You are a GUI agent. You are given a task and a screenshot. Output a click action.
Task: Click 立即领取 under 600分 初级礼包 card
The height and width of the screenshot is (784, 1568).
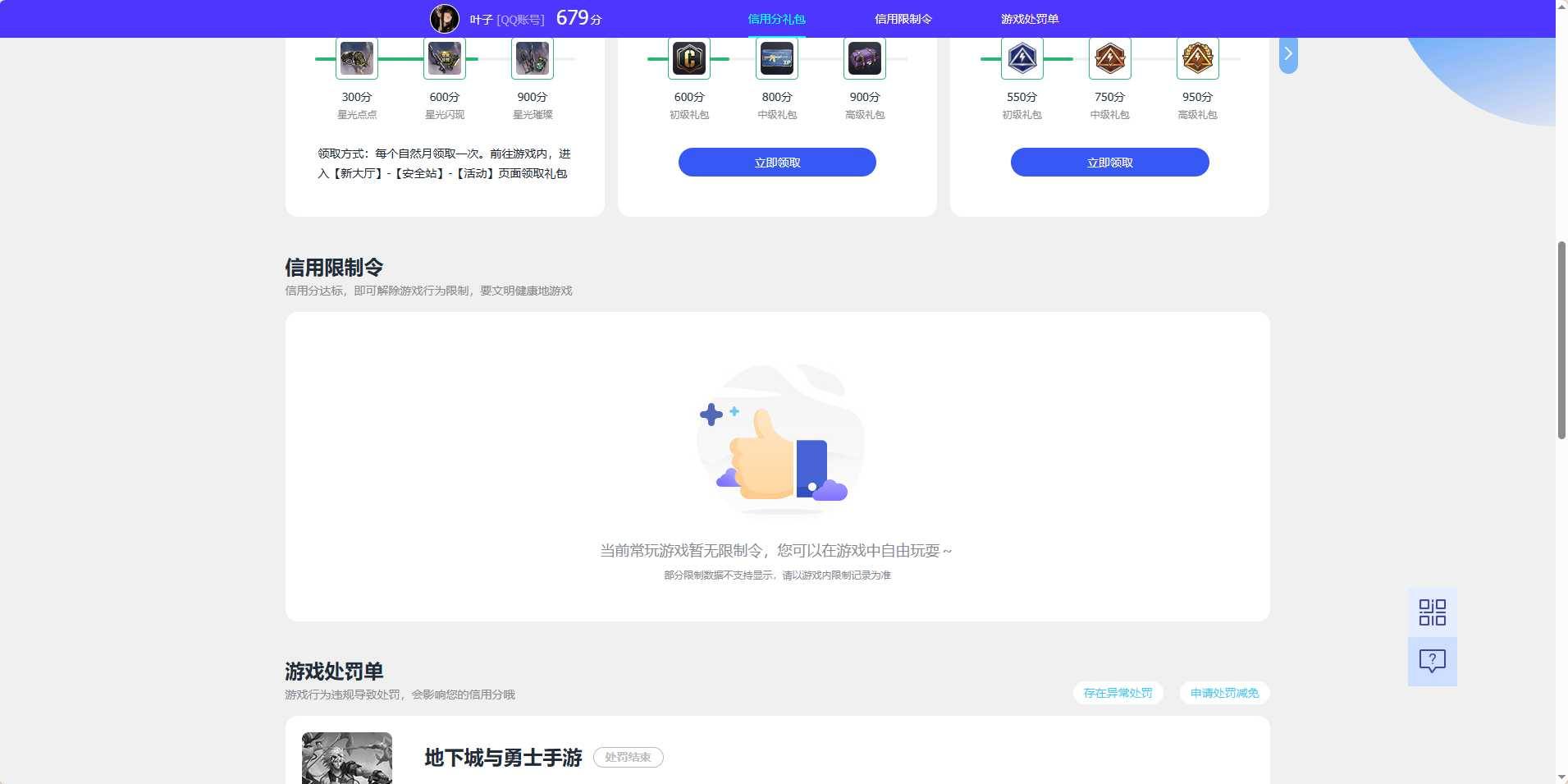(x=777, y=163)
